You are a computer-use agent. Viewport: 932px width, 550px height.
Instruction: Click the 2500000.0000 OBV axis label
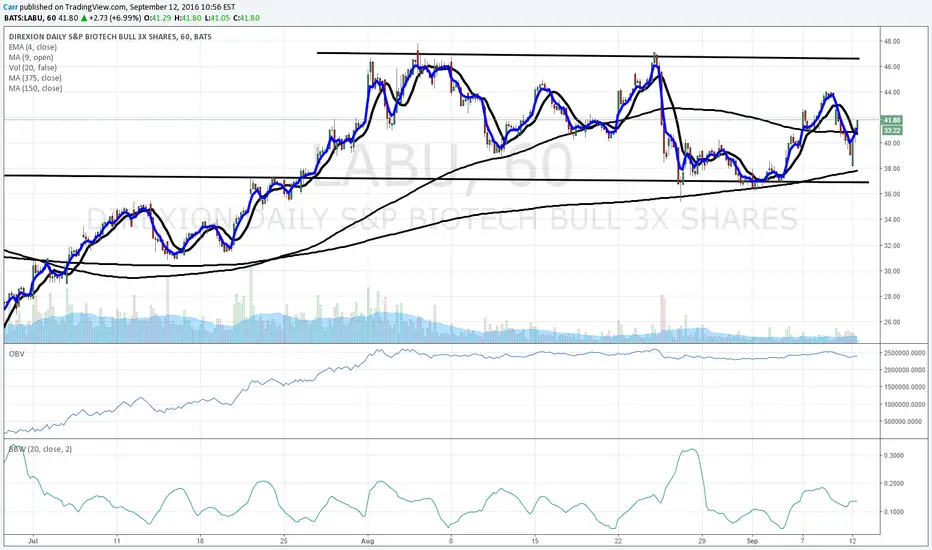pos(905,353)
